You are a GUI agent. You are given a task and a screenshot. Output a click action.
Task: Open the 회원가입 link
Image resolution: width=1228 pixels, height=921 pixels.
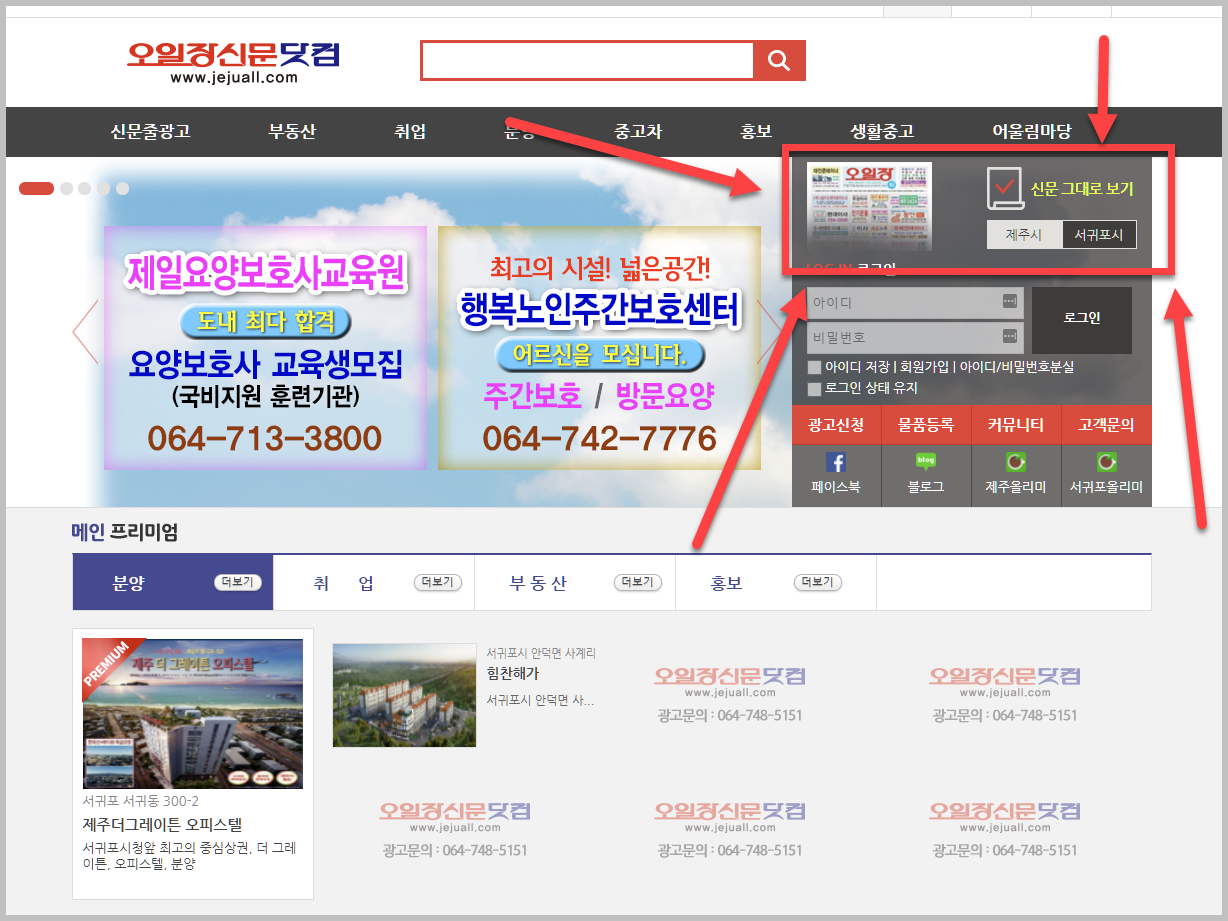click(x=926, y=367)
